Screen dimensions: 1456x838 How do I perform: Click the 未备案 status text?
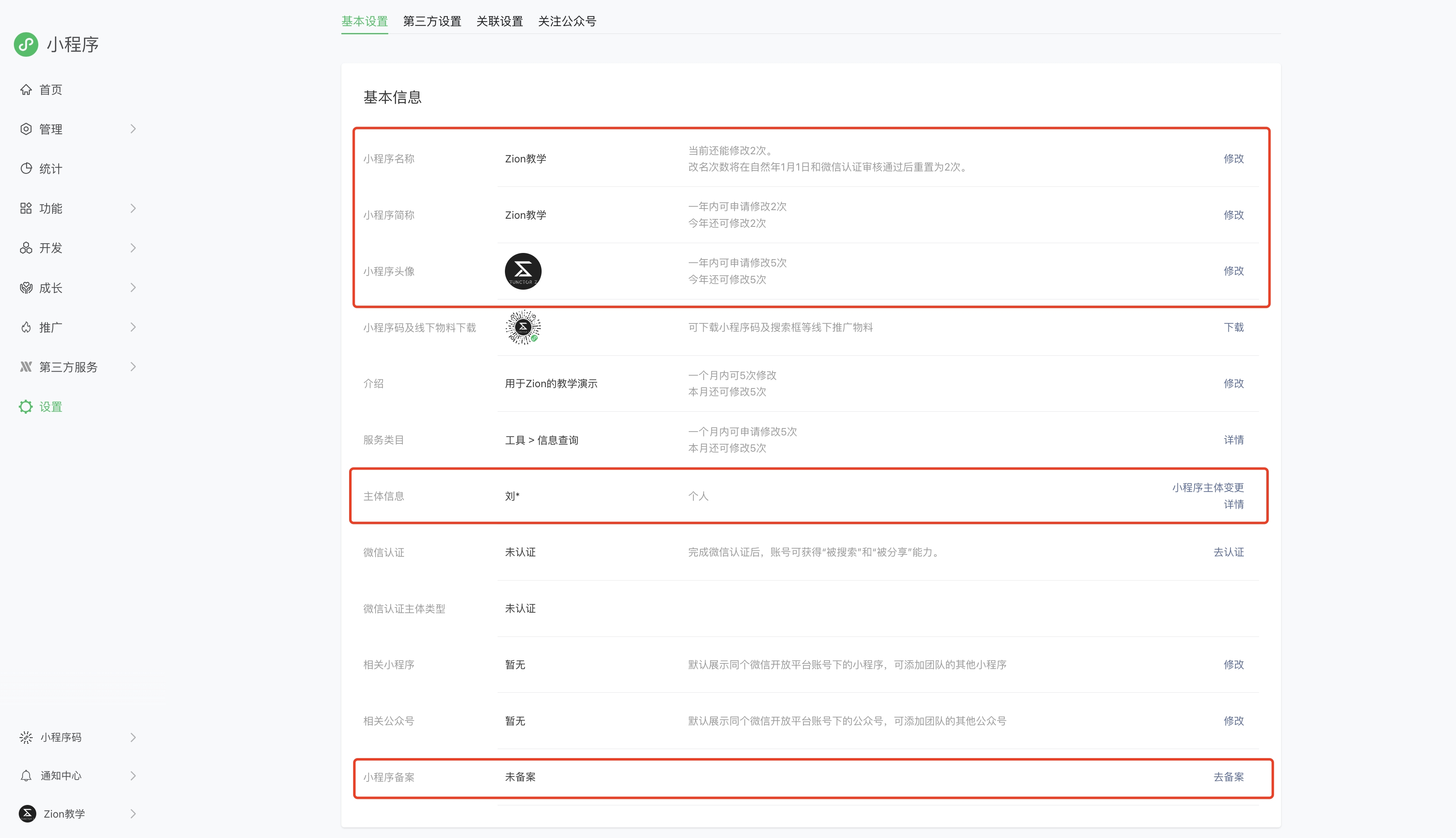click(x=520, y=777)
